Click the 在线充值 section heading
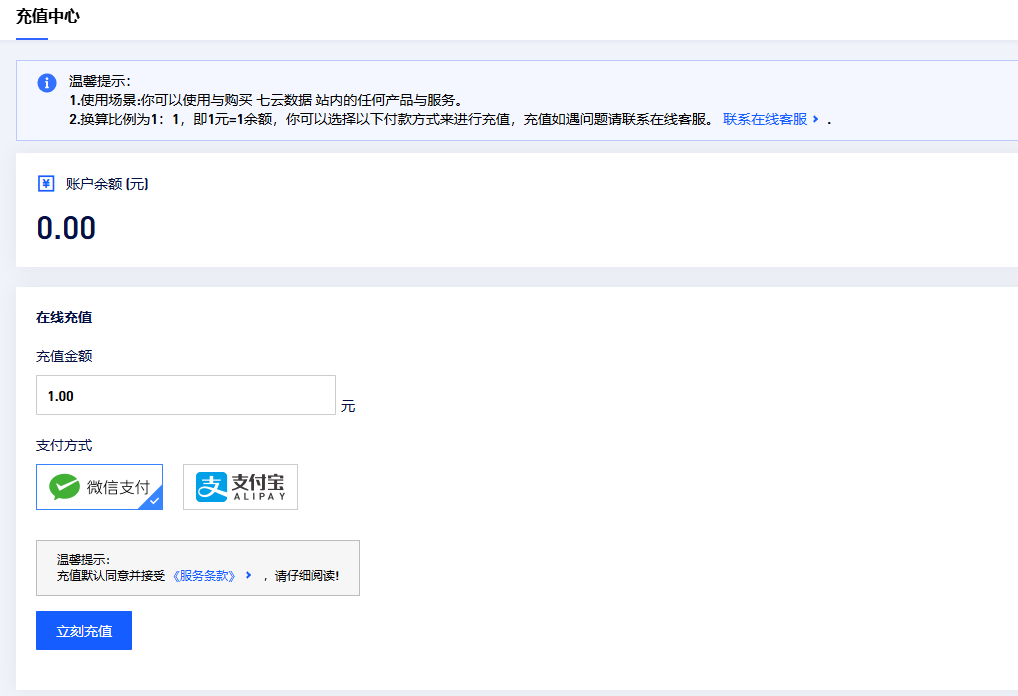Image resolution: width=1018 pixels, height=696 pixels. (64, 318)
